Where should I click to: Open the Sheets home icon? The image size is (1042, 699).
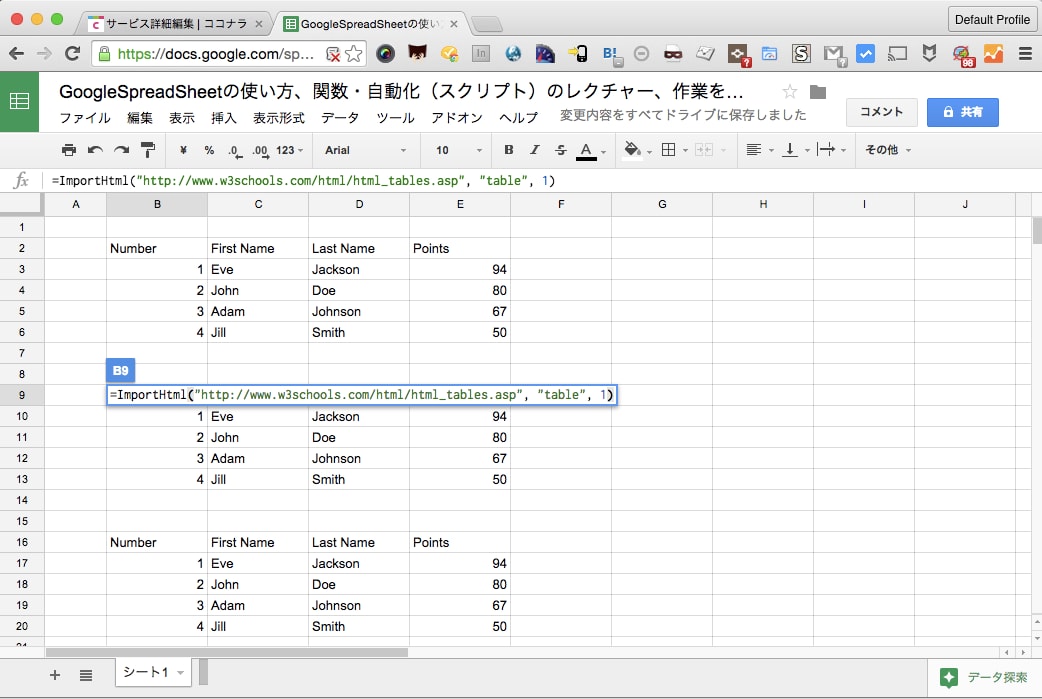(x=19, y=102)
